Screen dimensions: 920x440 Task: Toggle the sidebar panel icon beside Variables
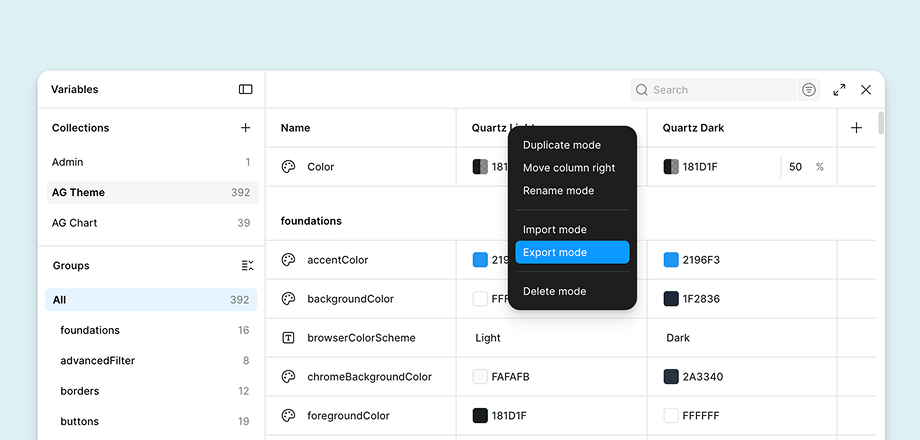245,89
